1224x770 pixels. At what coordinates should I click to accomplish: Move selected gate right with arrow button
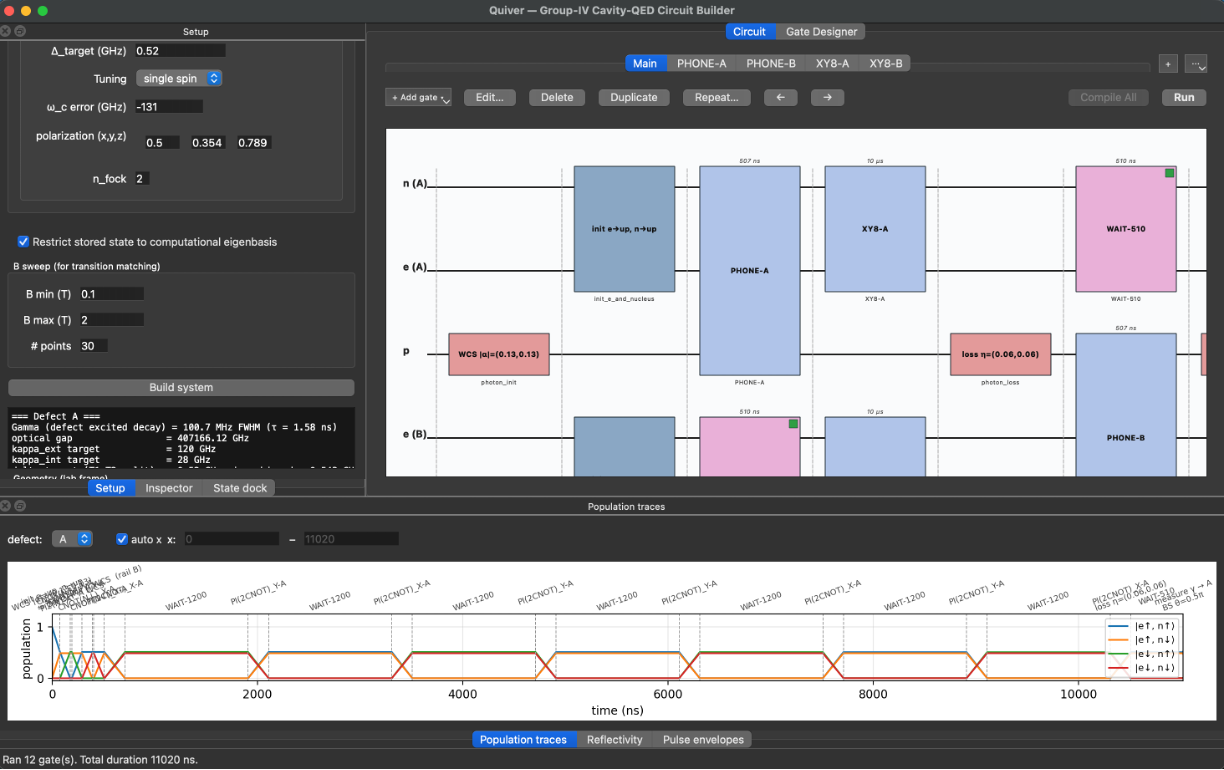click(827, 97)
